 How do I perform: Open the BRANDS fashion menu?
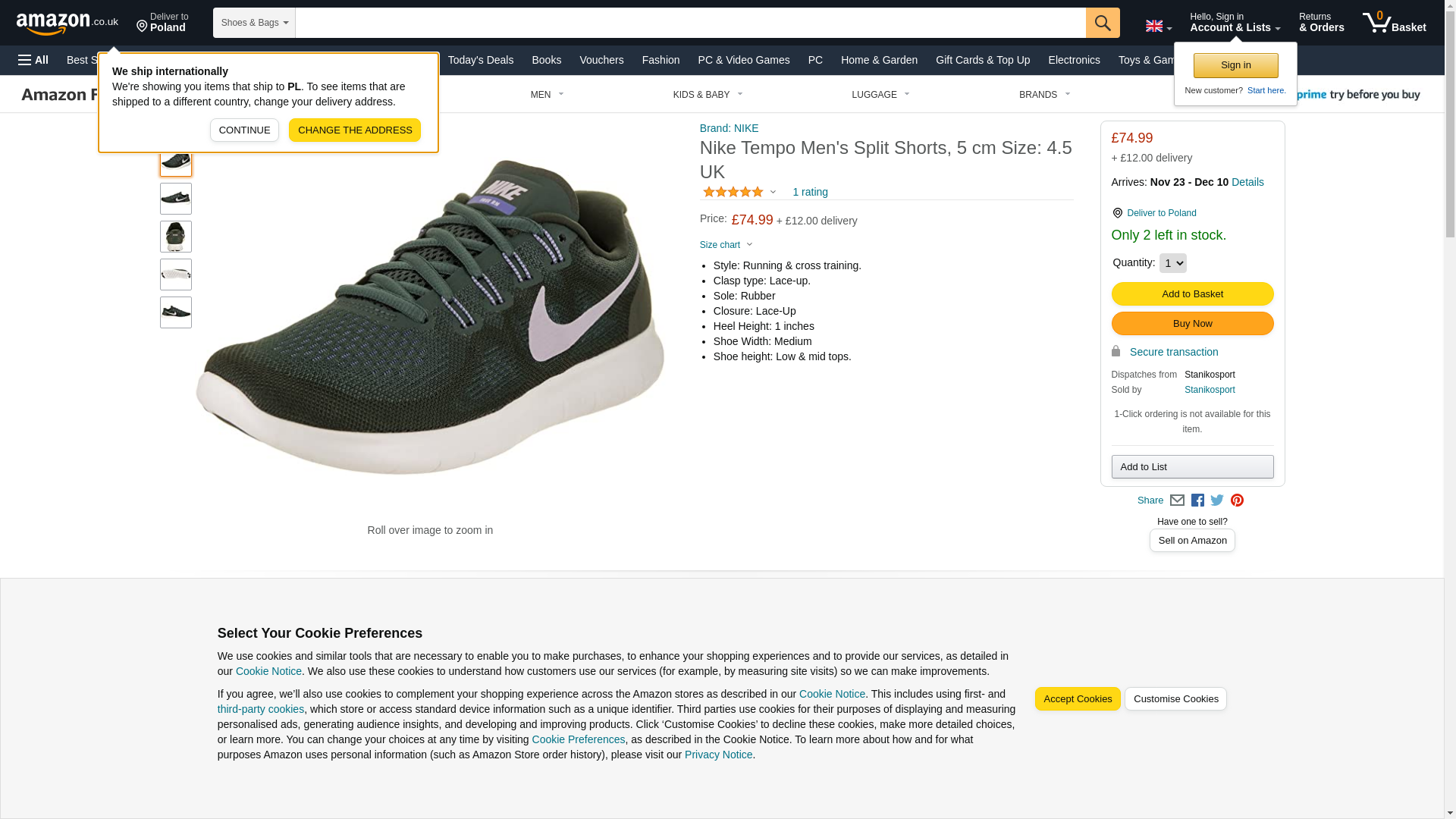(x=1044, y=95)
